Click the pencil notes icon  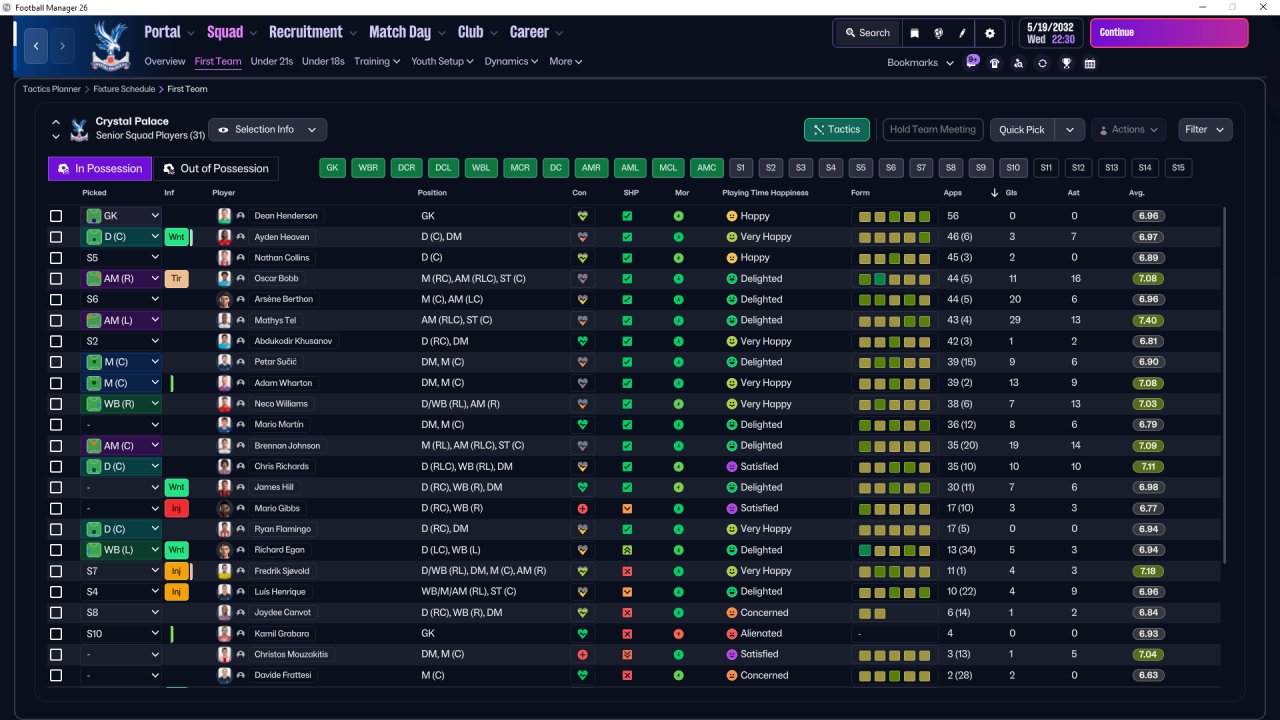coord(963,33)
